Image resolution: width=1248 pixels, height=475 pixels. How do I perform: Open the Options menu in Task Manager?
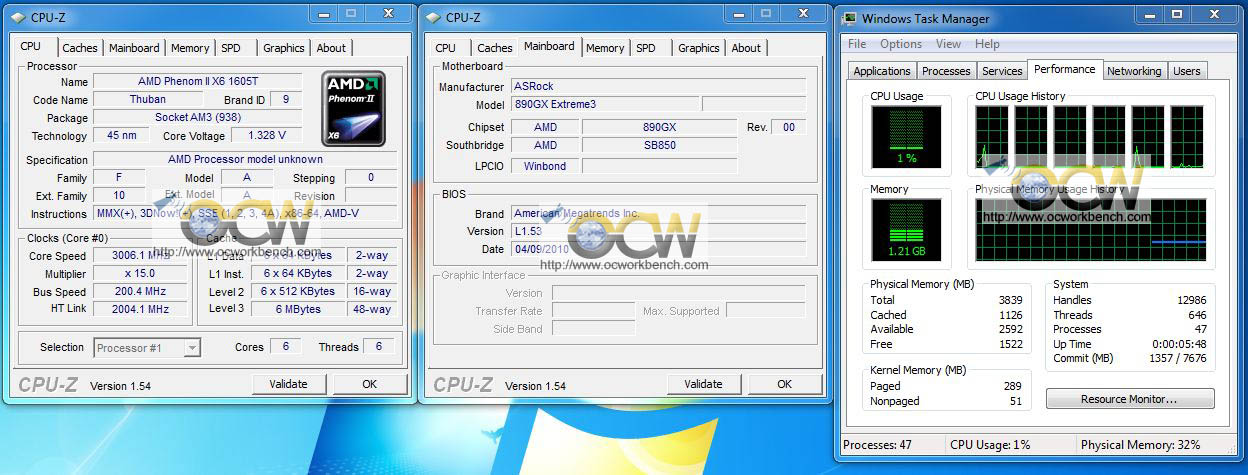coord(901,44)
